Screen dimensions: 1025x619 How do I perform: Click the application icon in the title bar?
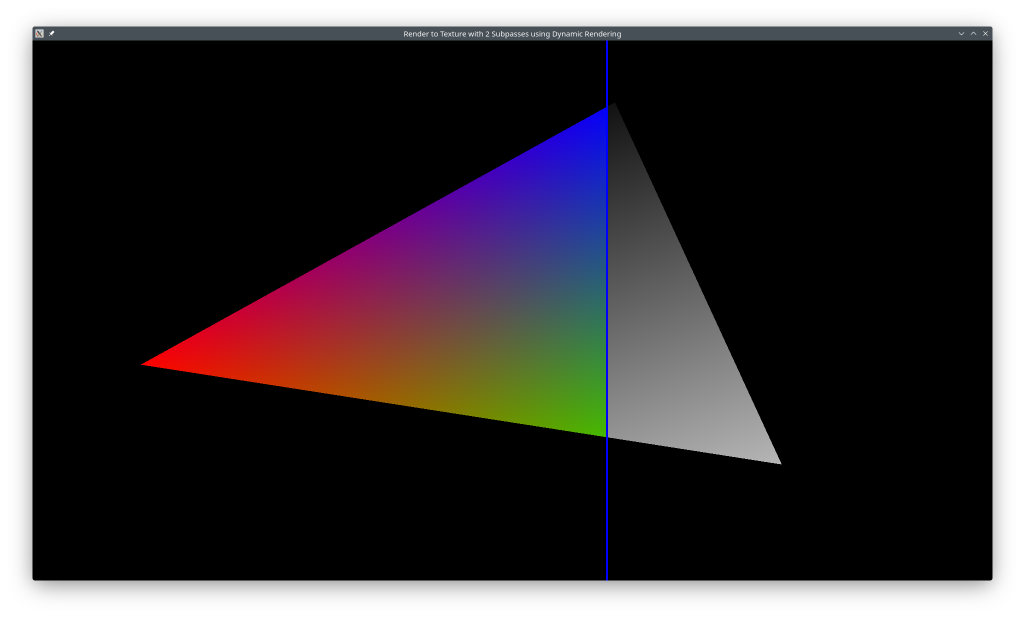pos(39,33)
